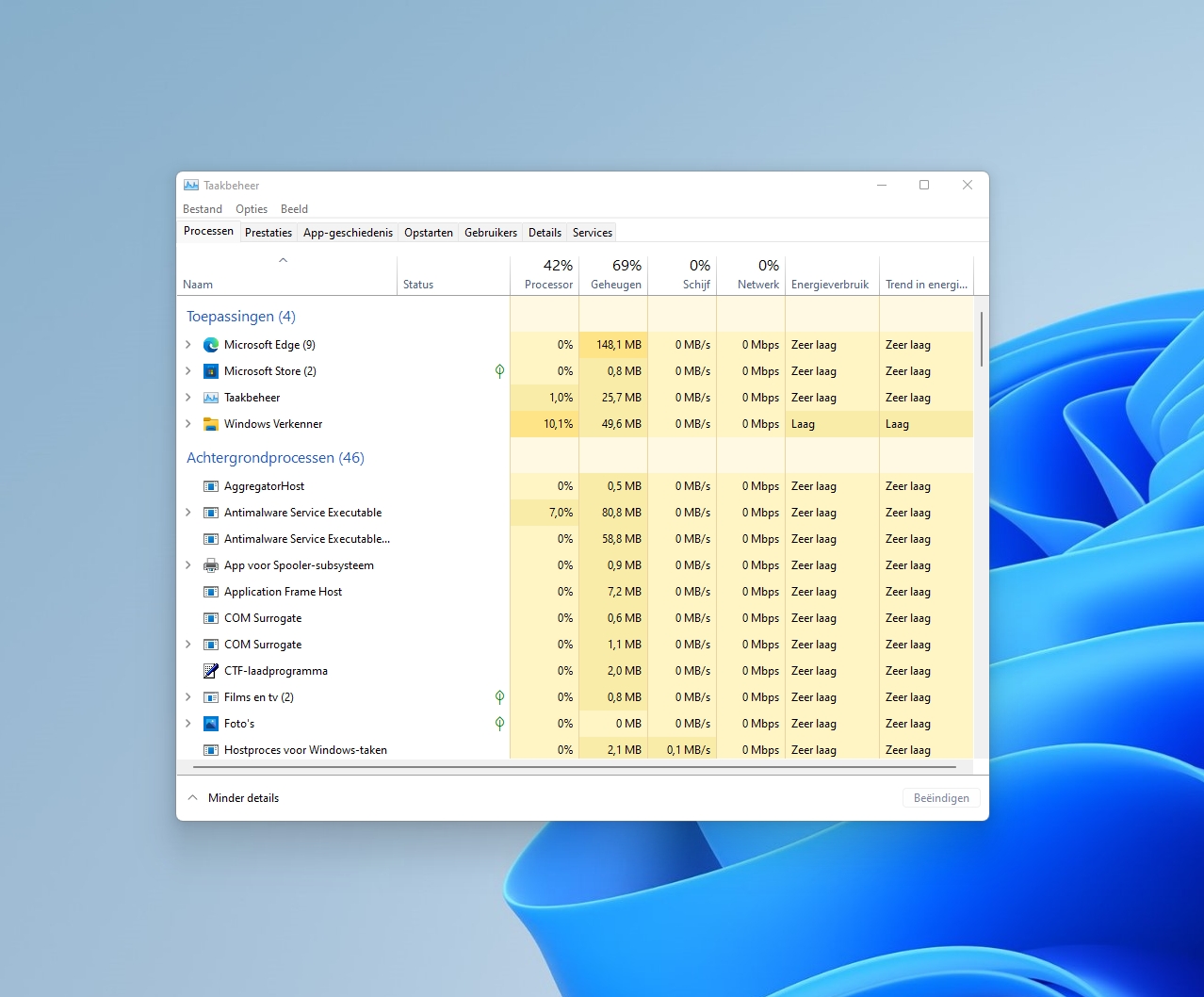
Task: Expand the Windows Verkenner process entry
Action: (x=188, y=424)
